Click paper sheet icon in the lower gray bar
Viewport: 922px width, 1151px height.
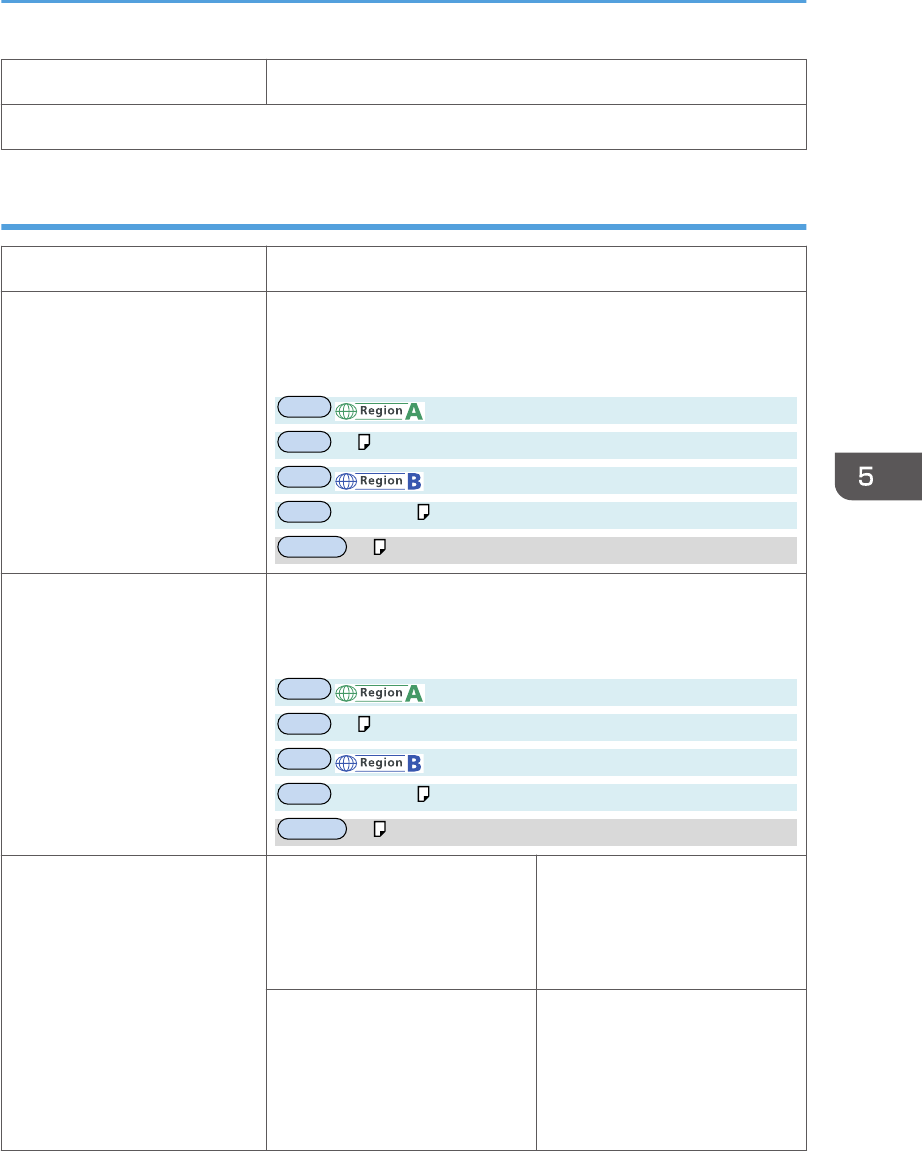380,829
